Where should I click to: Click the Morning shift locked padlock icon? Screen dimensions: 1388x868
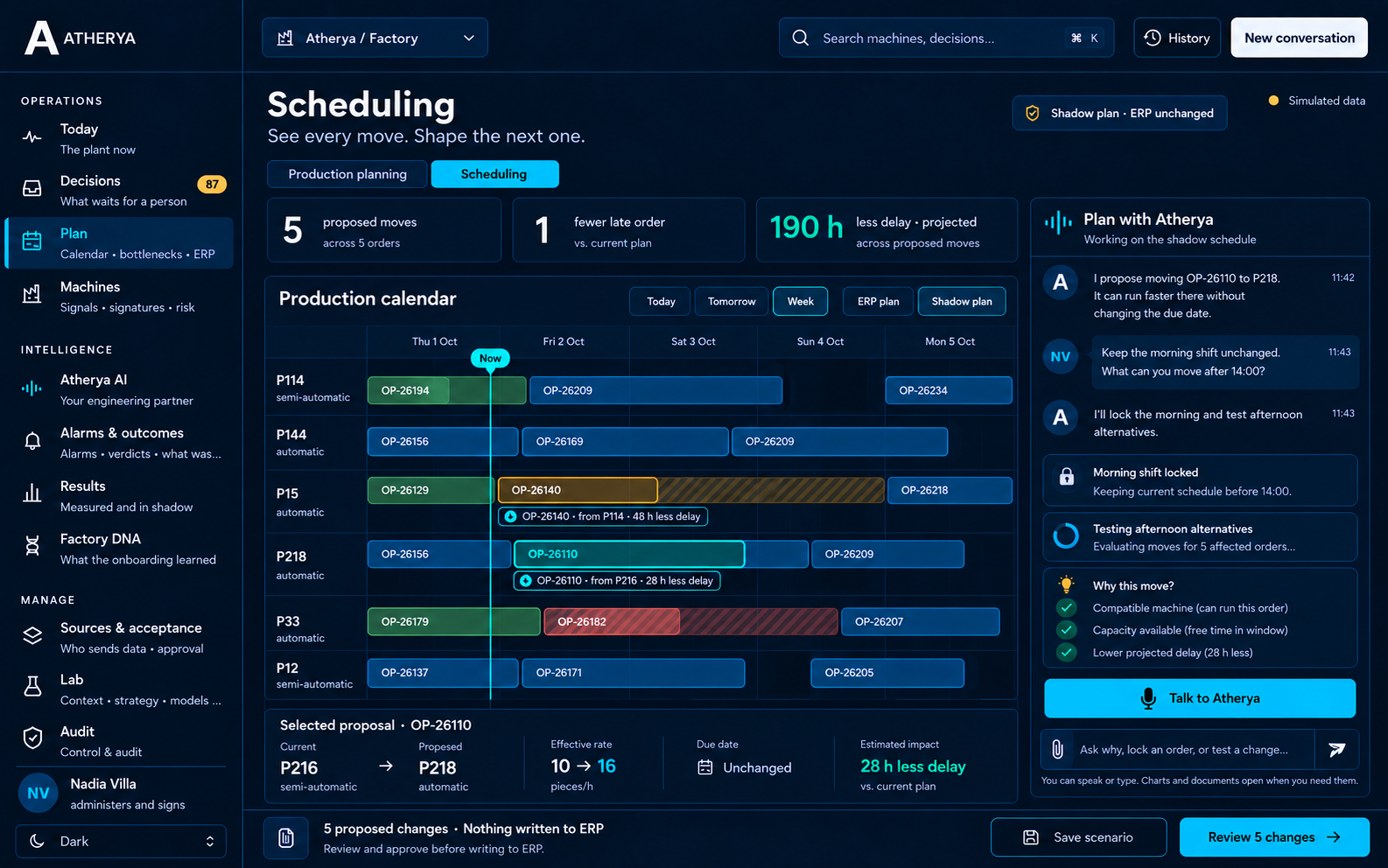[x=1067, y=478]
